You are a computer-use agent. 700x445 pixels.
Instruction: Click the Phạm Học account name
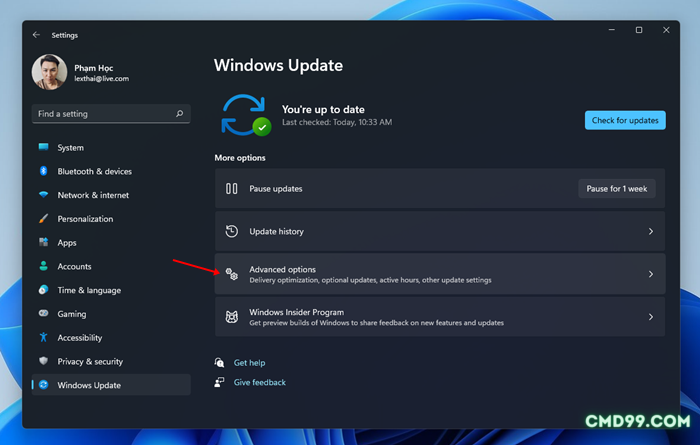(94, 68)
